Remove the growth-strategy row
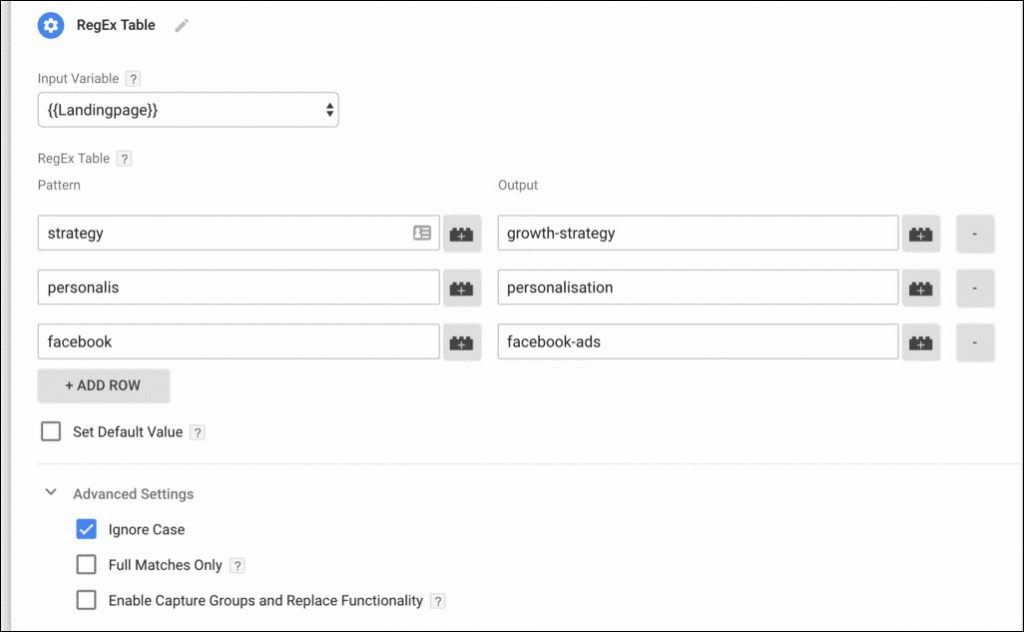This screenshot has width=1024, height=632. pos(975,234)
